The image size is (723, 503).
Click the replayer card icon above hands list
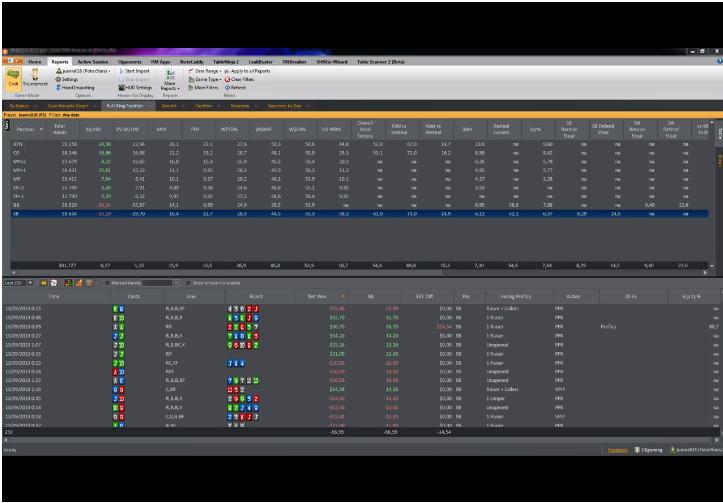53,283
